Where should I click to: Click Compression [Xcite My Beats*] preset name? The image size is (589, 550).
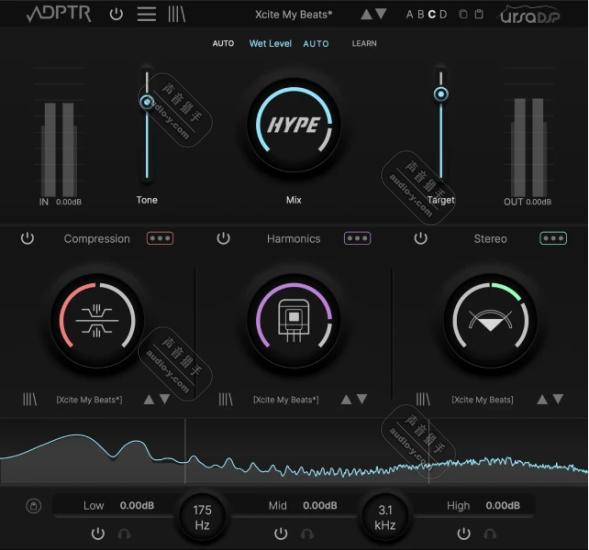[89, 400]
